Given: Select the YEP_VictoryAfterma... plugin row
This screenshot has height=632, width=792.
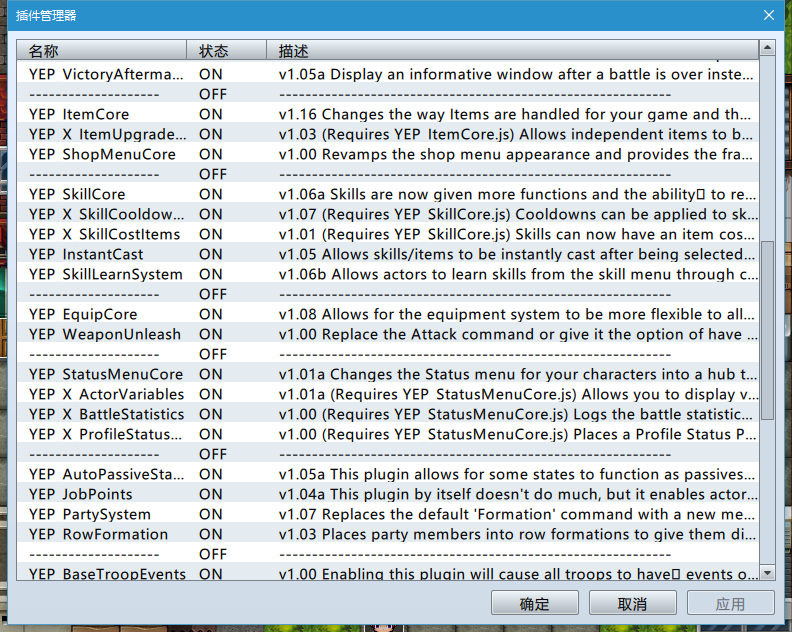Looking at the screenshot, I should click(387, 74).
